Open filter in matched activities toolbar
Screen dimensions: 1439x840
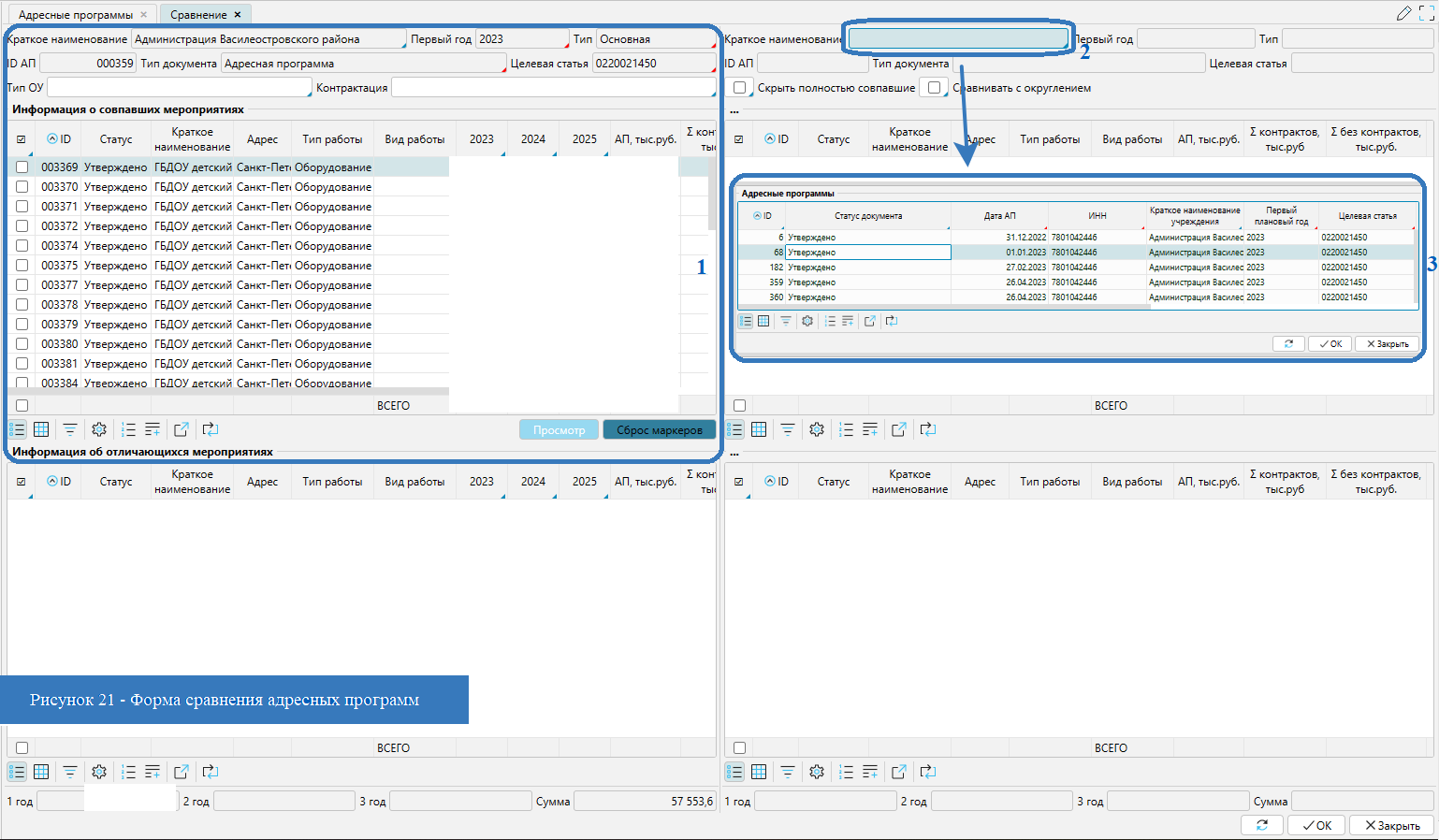coord(70,429)
